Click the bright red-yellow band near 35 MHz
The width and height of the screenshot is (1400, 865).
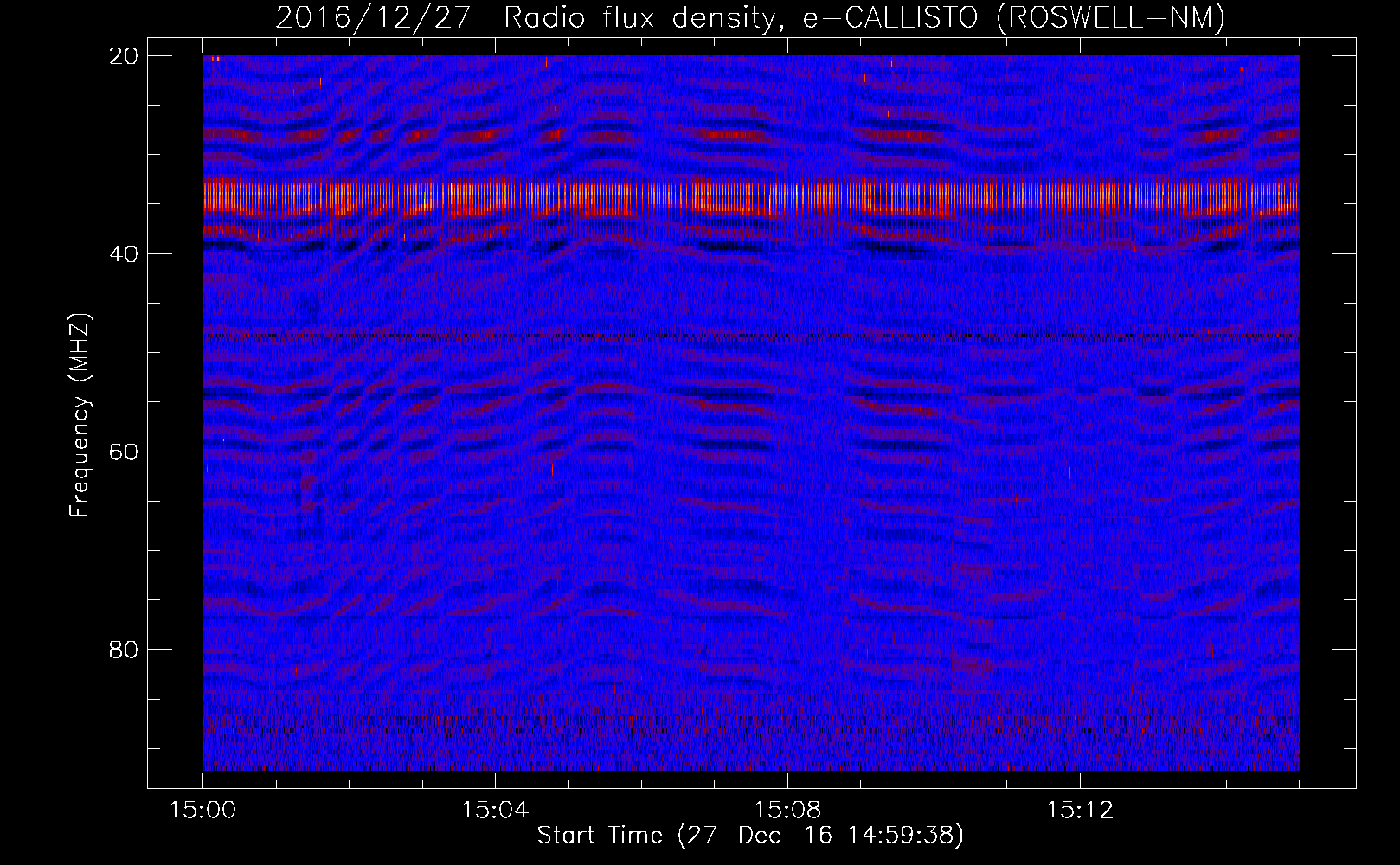pyautogui.click(x=751, y=197)
